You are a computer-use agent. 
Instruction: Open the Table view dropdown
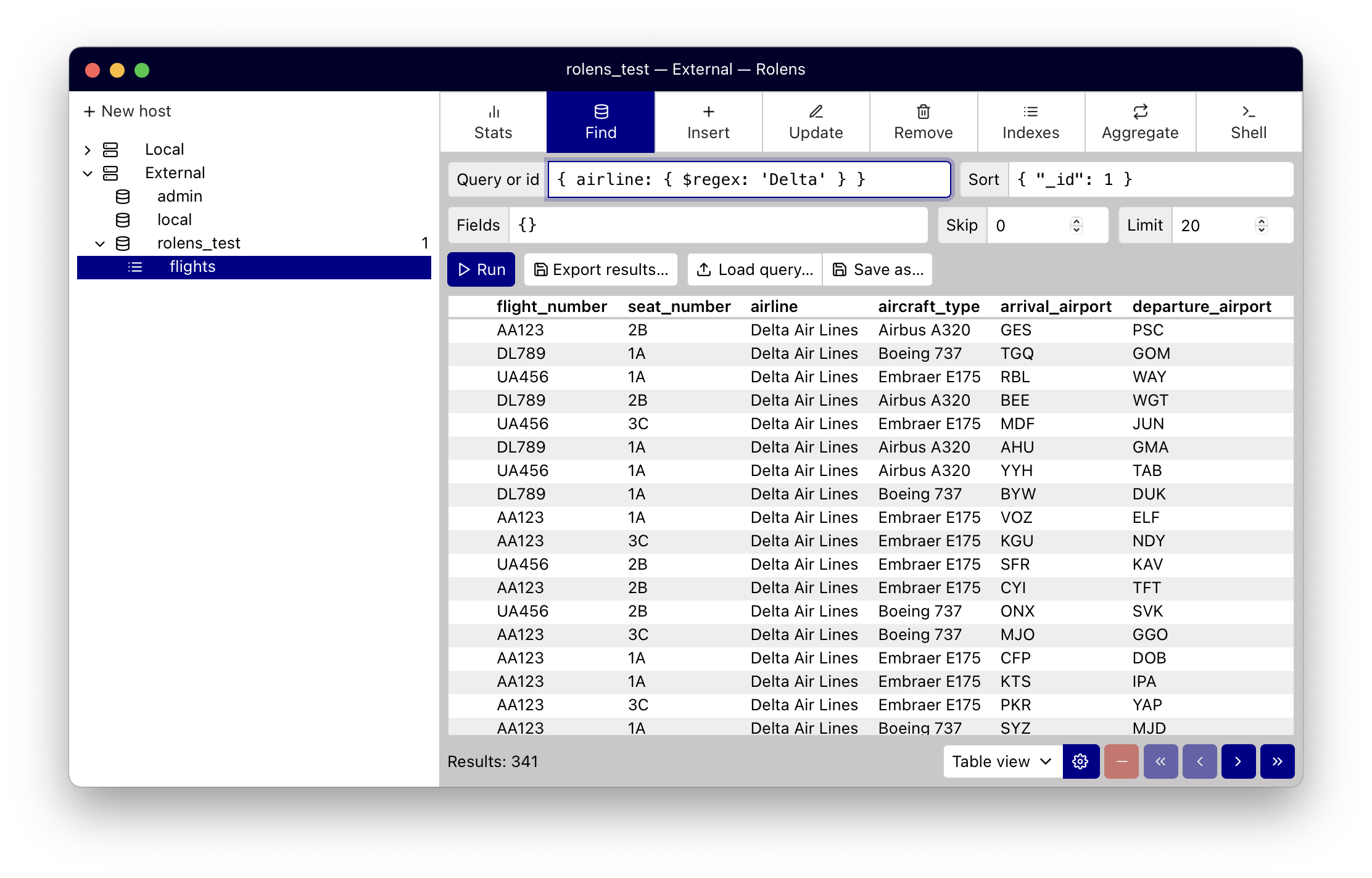pos(1002,761)
